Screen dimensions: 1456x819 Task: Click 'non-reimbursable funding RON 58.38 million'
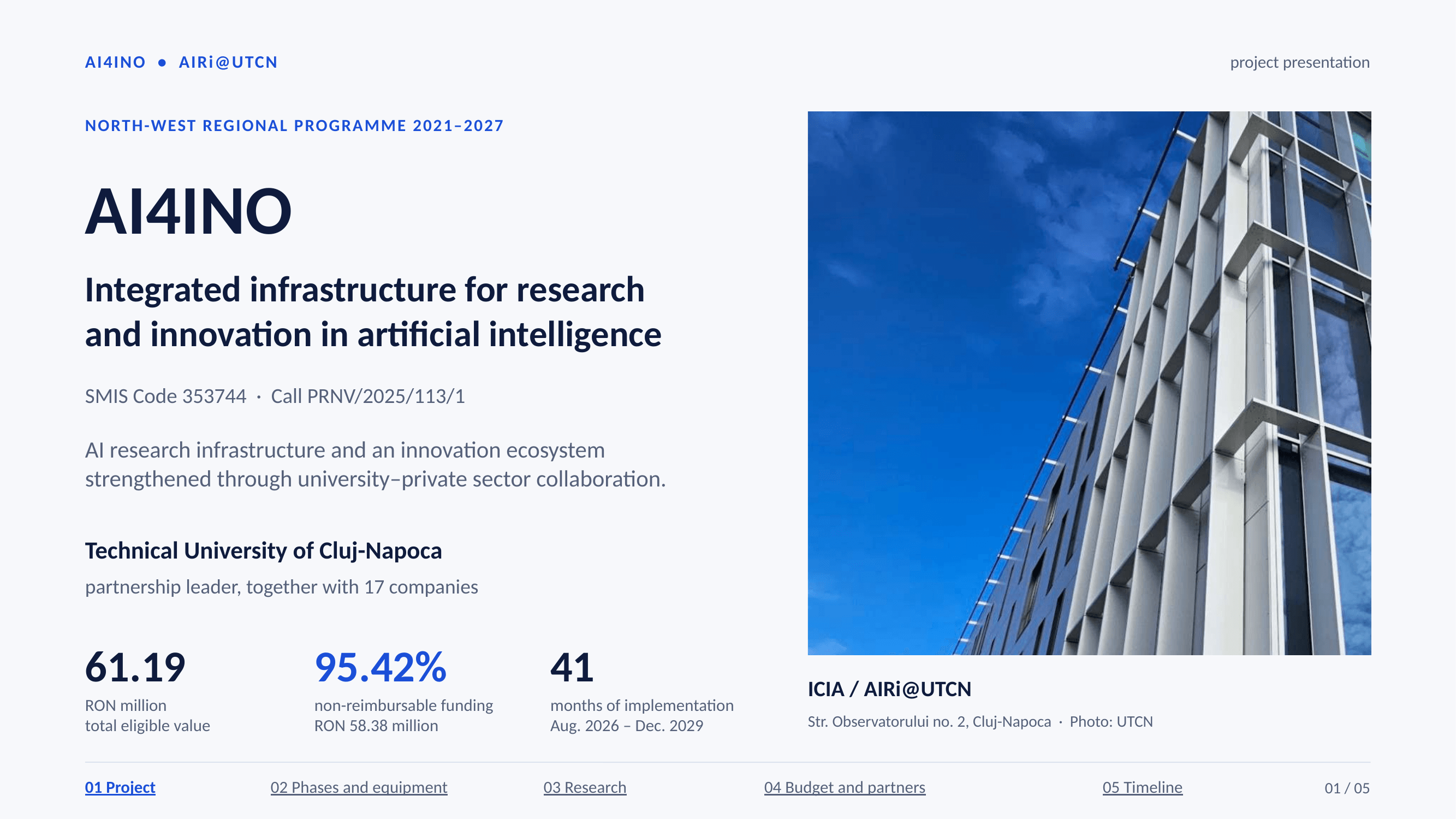coord(403,716)
